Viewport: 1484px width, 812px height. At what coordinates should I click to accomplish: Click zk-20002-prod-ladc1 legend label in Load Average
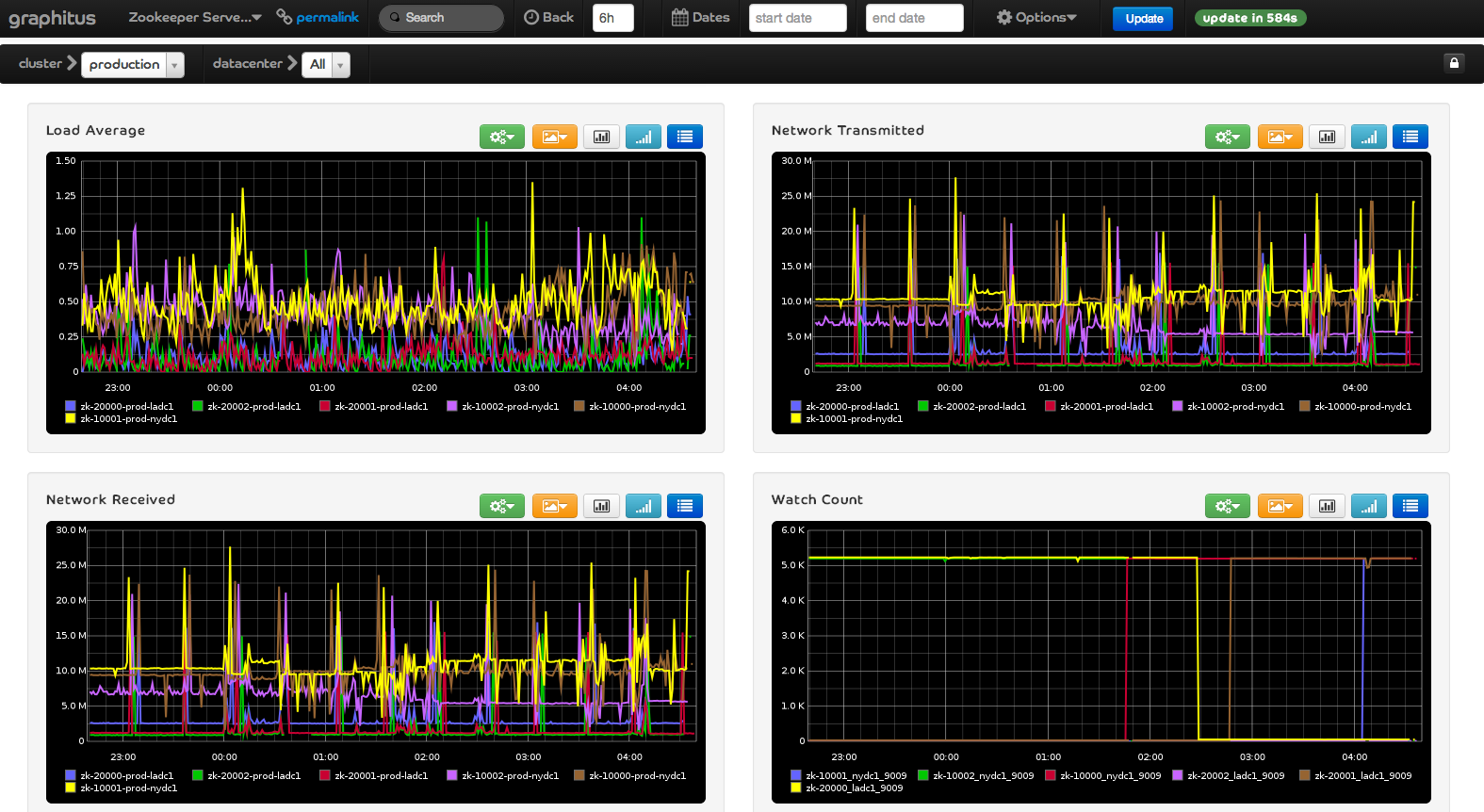[x=254, y=407]
